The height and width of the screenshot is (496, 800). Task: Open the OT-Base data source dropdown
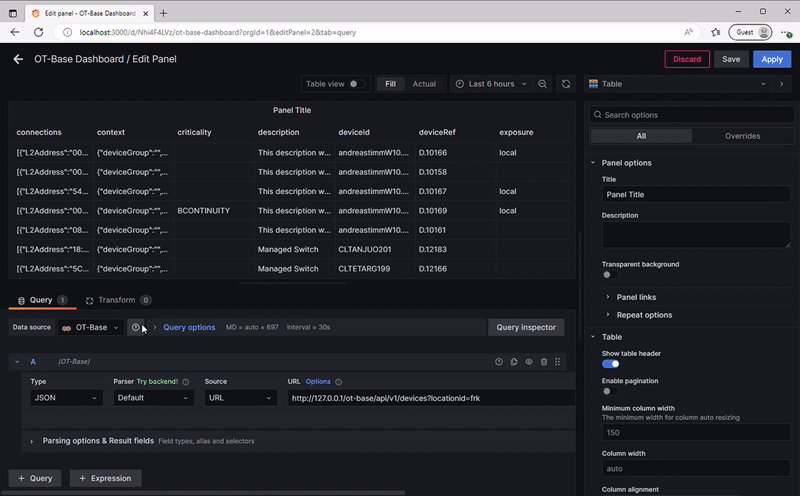pyautogui.click(x=91, y=327)
